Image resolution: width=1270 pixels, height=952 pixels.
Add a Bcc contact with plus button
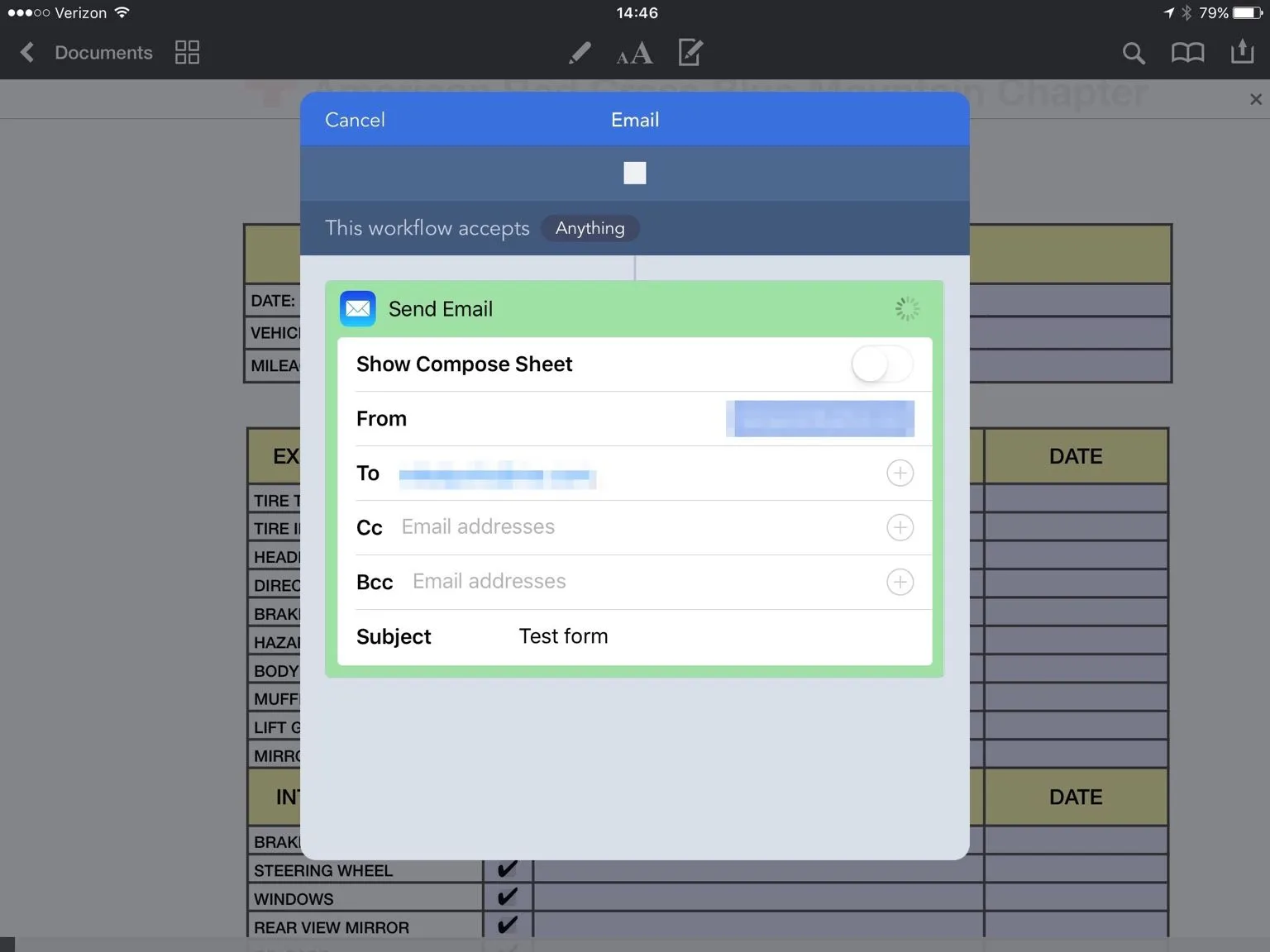tap(900, 582)
